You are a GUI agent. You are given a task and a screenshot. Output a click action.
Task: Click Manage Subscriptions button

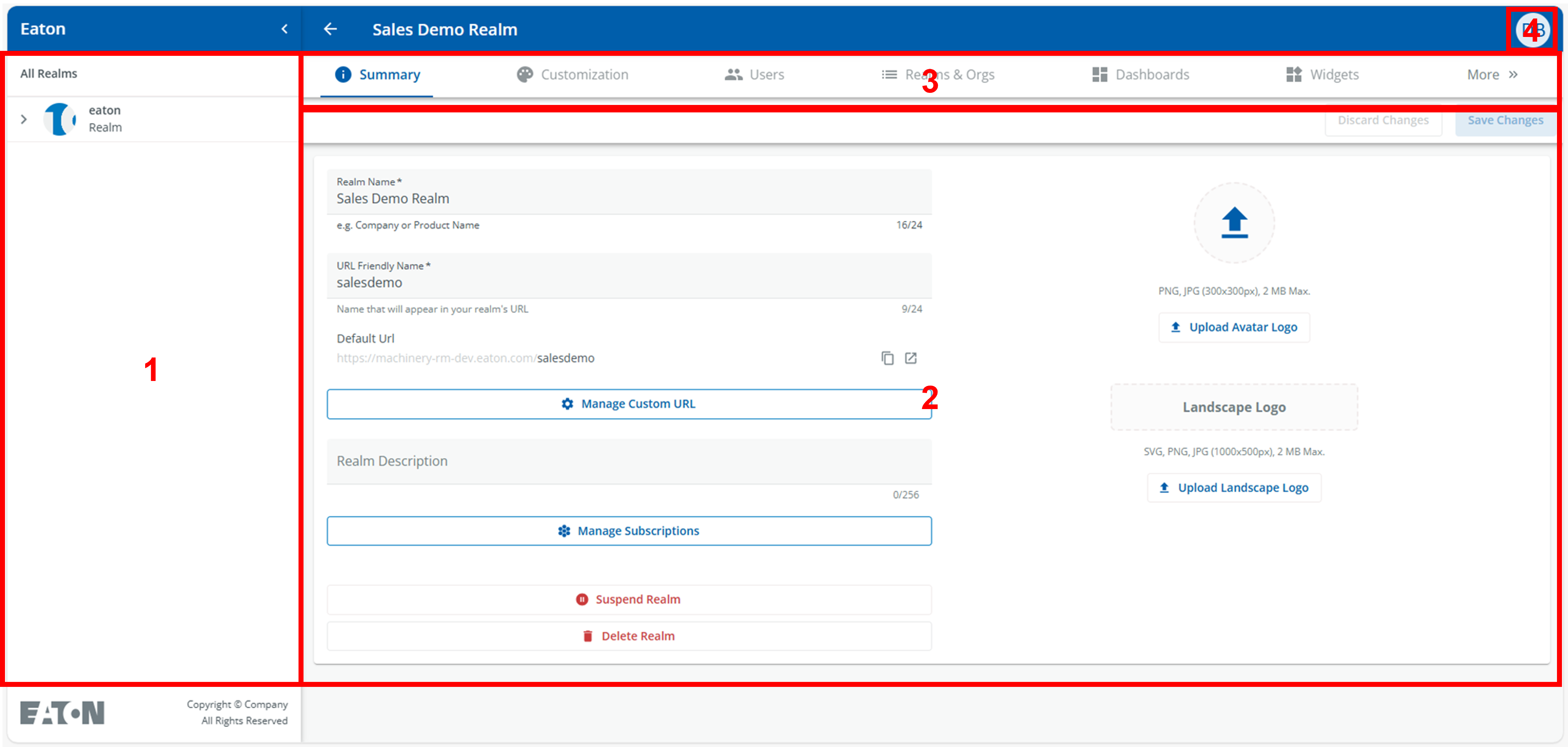point(629,531)
